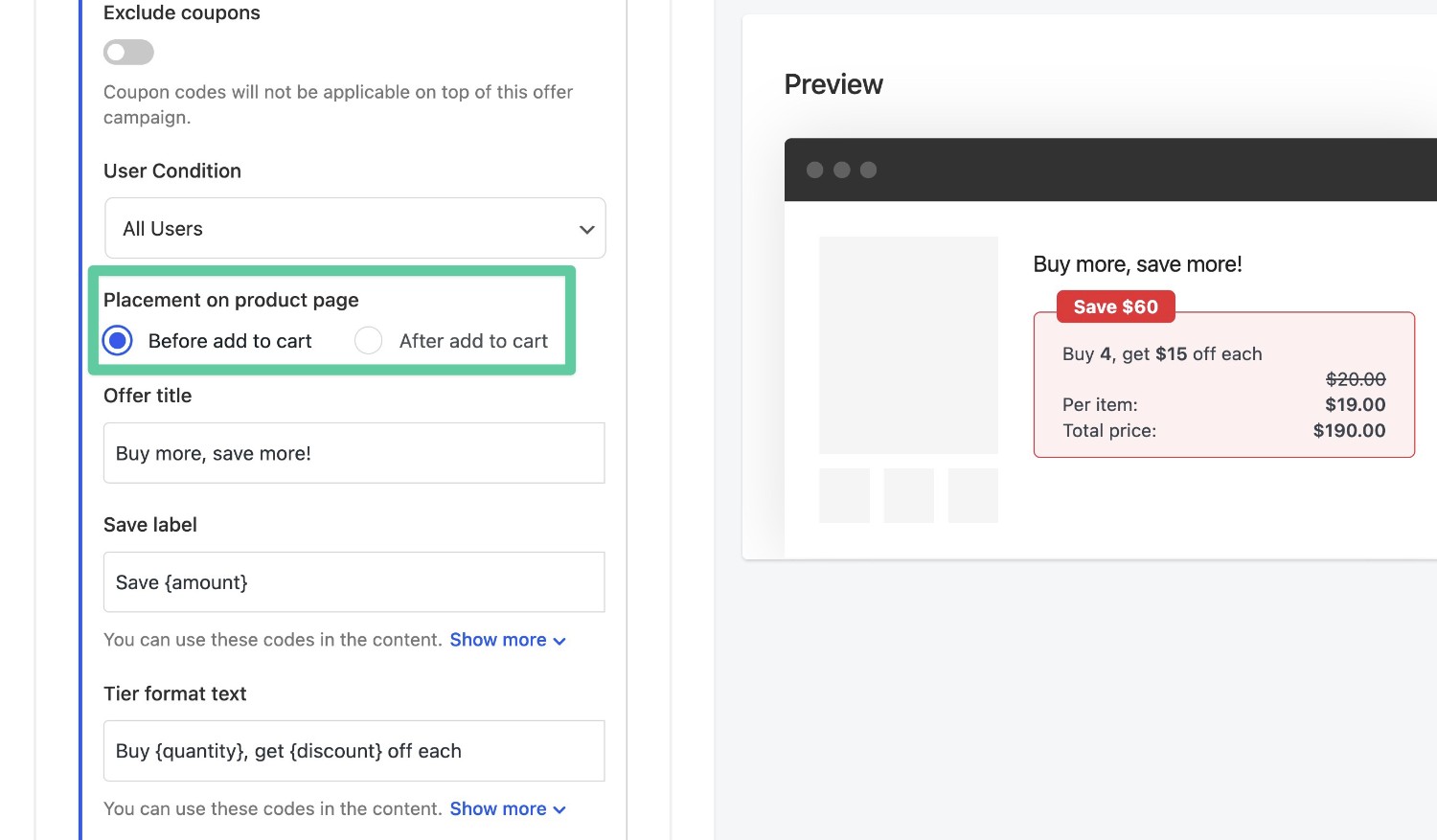Click the crossed-out $20.00 price
This screenshot has width=1437, height=840.
click(x=1356, y=379)
